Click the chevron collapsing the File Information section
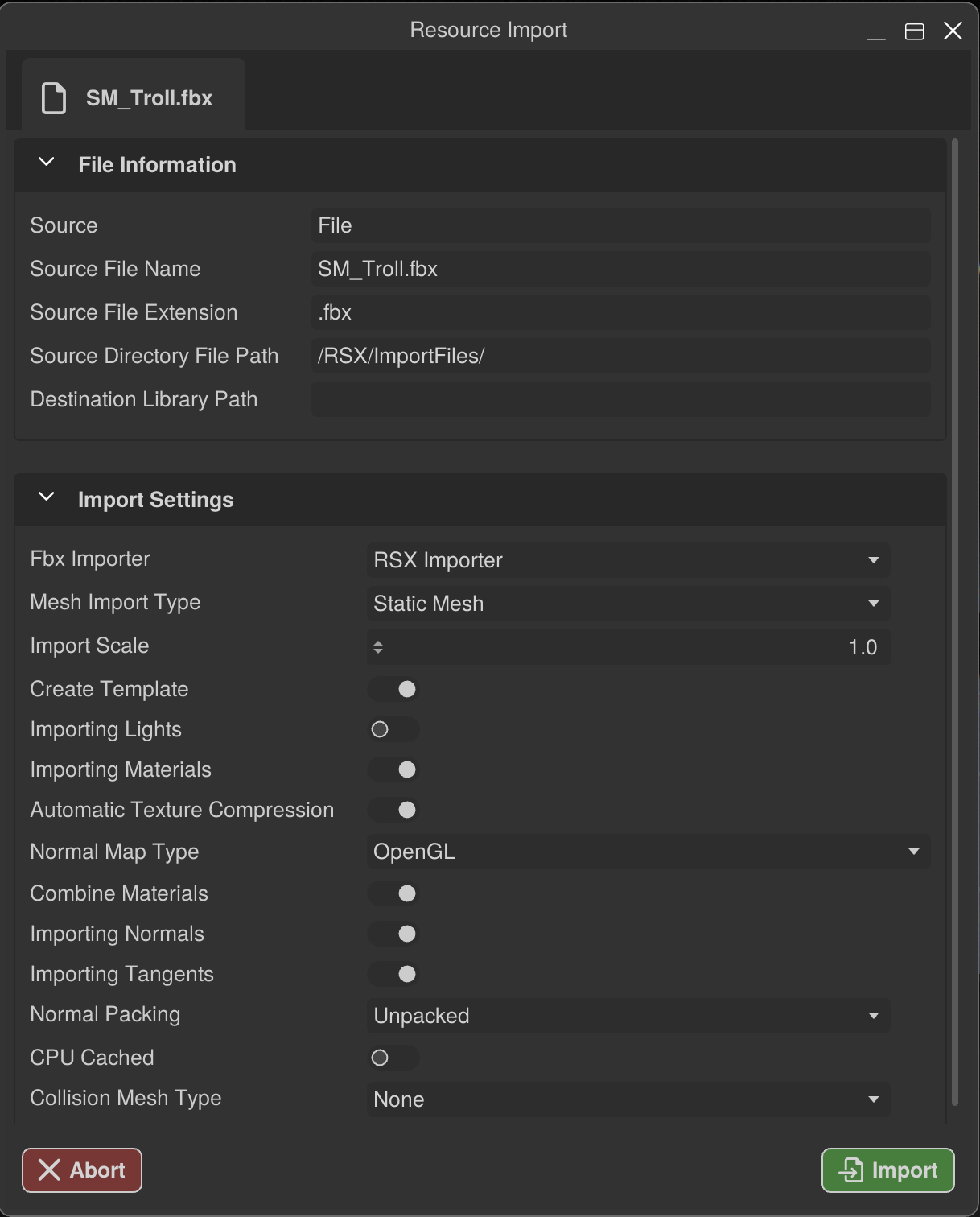This screenshot has width=980, height=1217. (46, 163)
